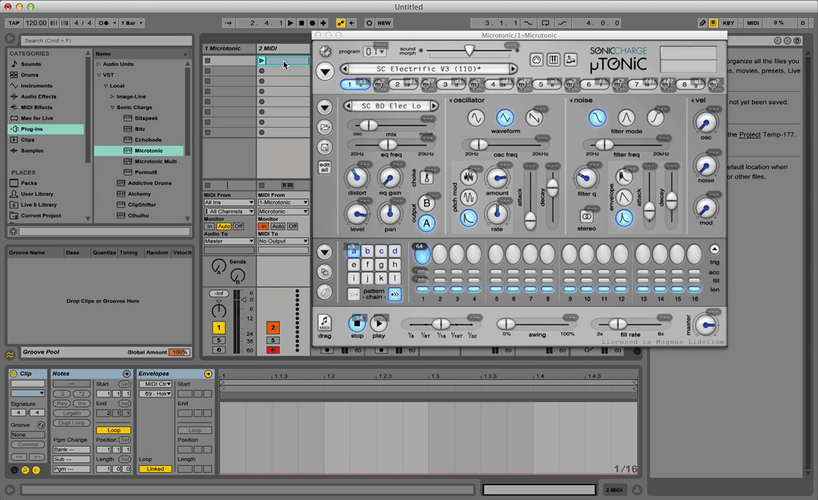Select drum channel 5 in Microtonic
This screenshot has width=818, height=500.
point(547,84)
